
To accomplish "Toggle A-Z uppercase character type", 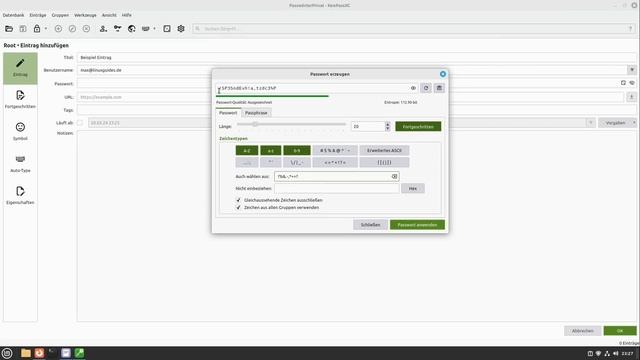I will click(247, 151).
